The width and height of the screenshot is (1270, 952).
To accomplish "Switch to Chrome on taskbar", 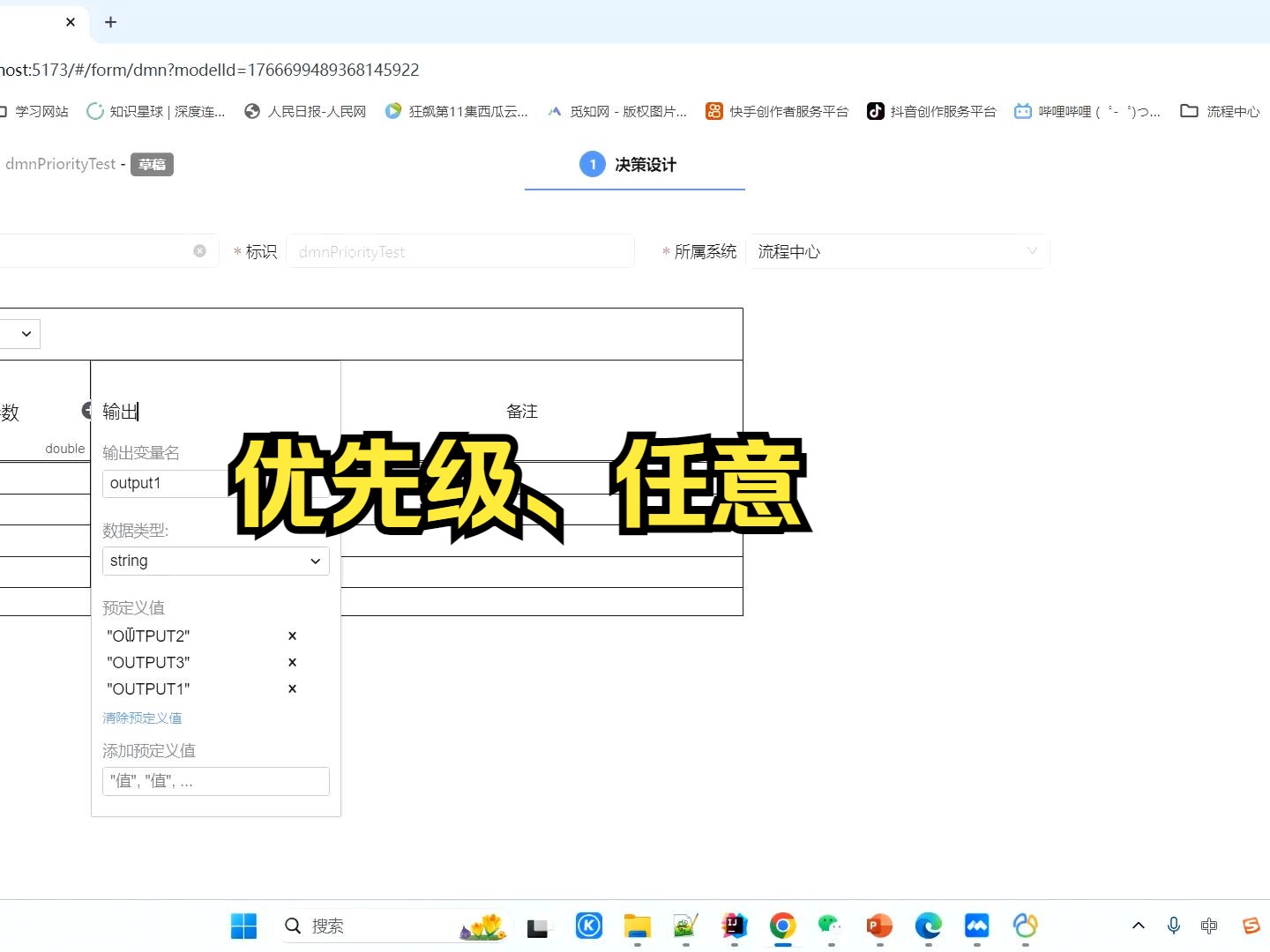I will [x=782, y=926].
